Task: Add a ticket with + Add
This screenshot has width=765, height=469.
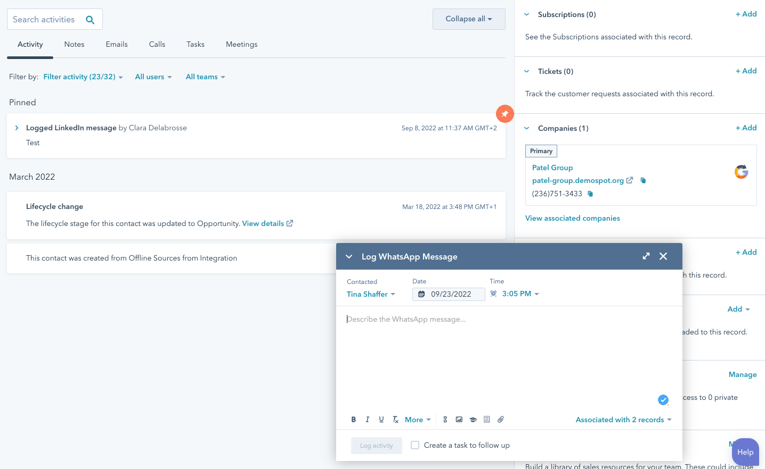Action: tap(746, 71)
